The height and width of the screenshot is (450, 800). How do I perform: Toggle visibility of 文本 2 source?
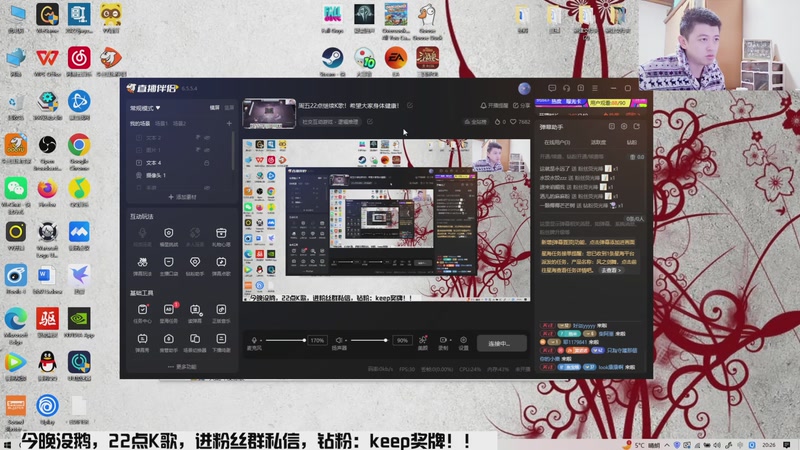(207, 138)
